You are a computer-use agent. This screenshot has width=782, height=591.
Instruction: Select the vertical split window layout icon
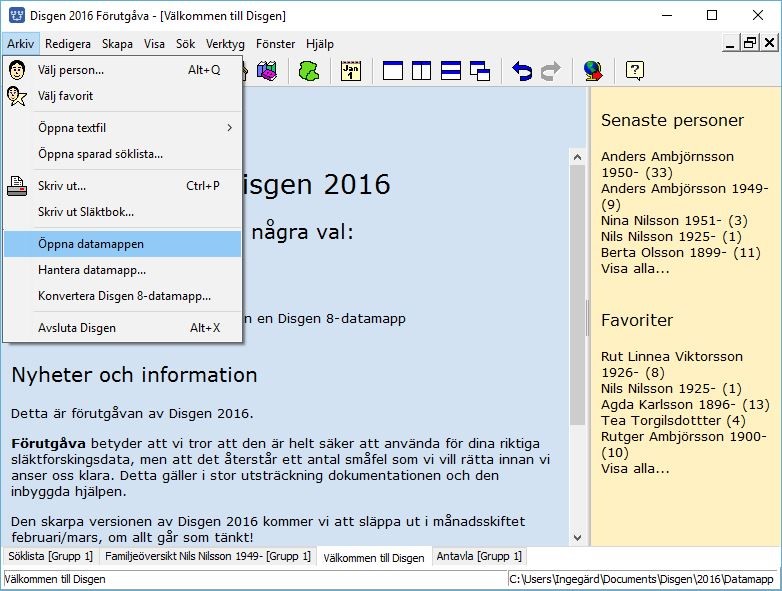coord(421,71)
